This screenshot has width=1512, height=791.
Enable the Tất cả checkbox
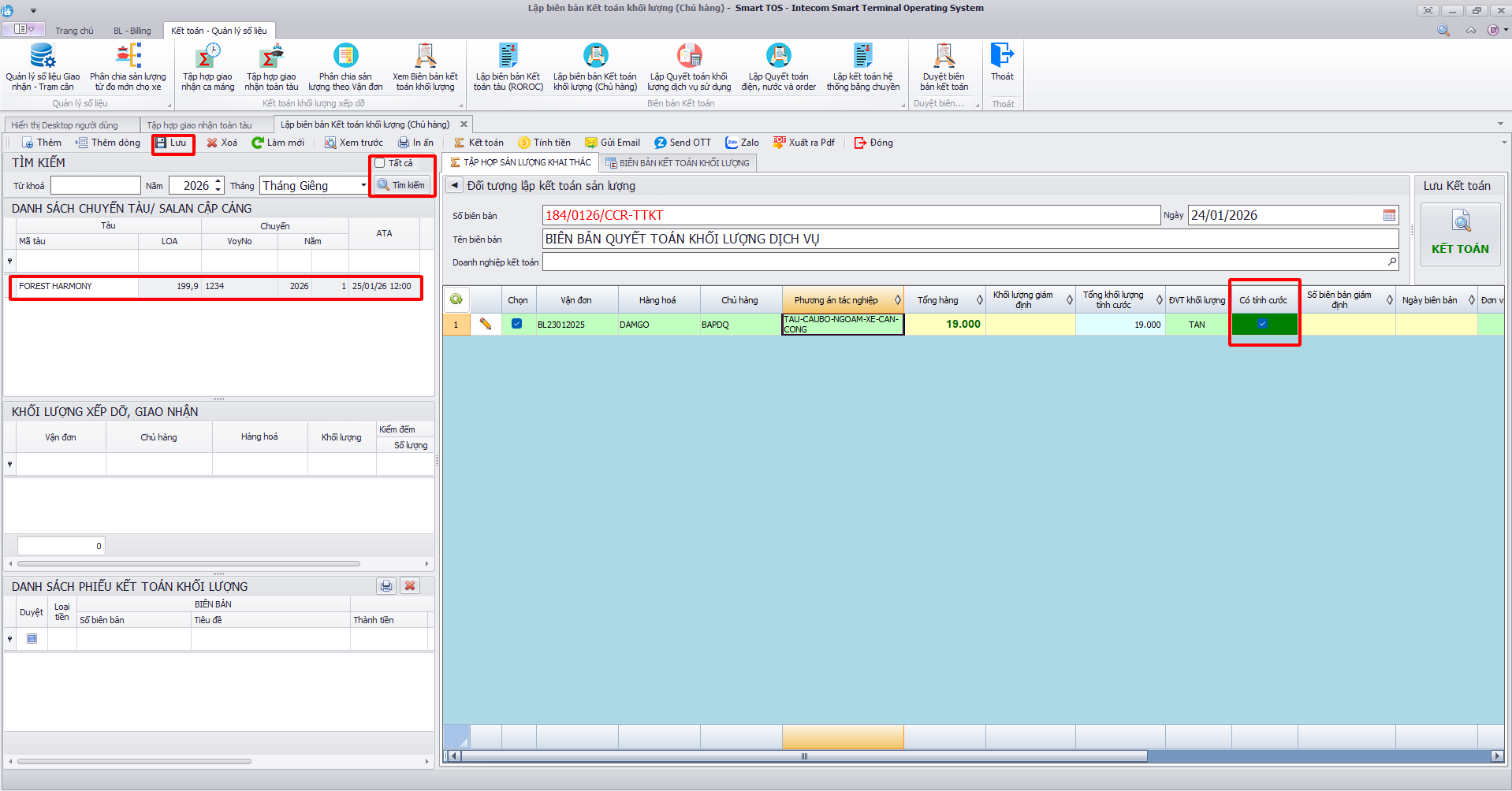pos(380,163)
